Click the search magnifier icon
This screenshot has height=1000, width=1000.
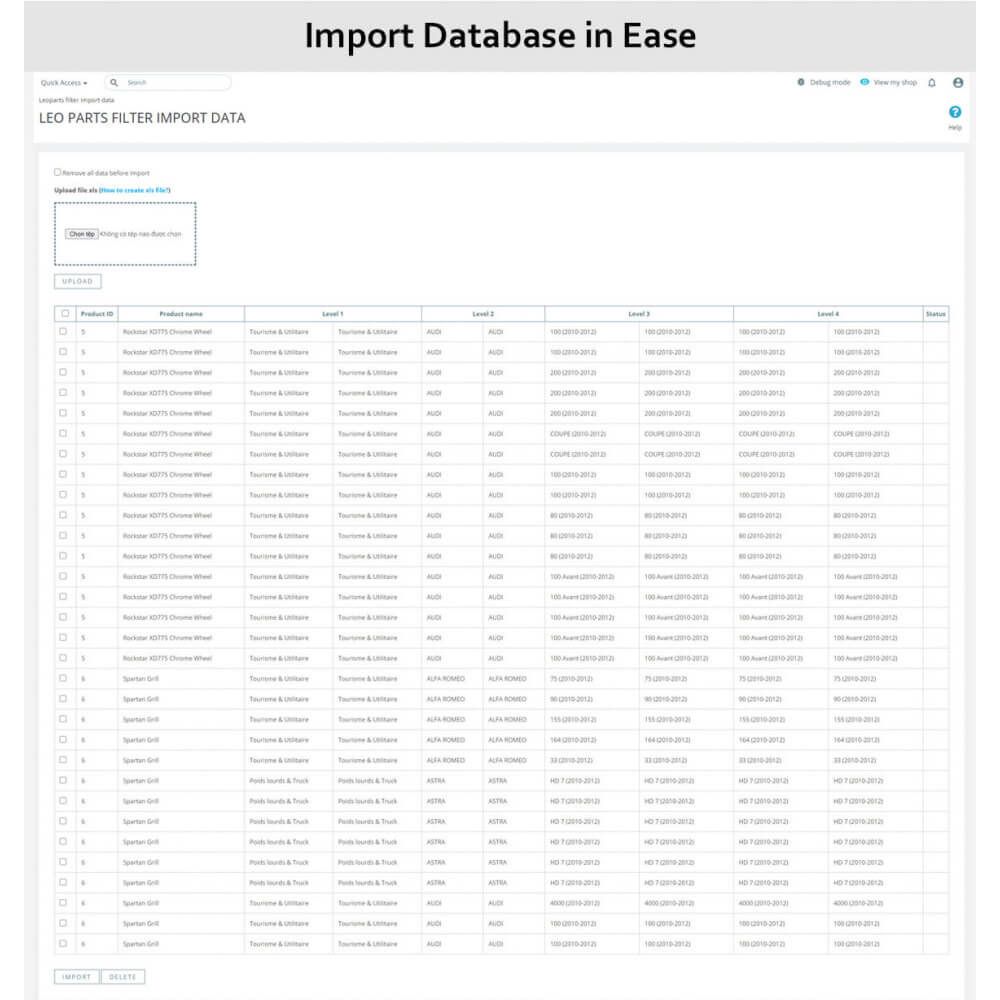click(x=115, y=83)
